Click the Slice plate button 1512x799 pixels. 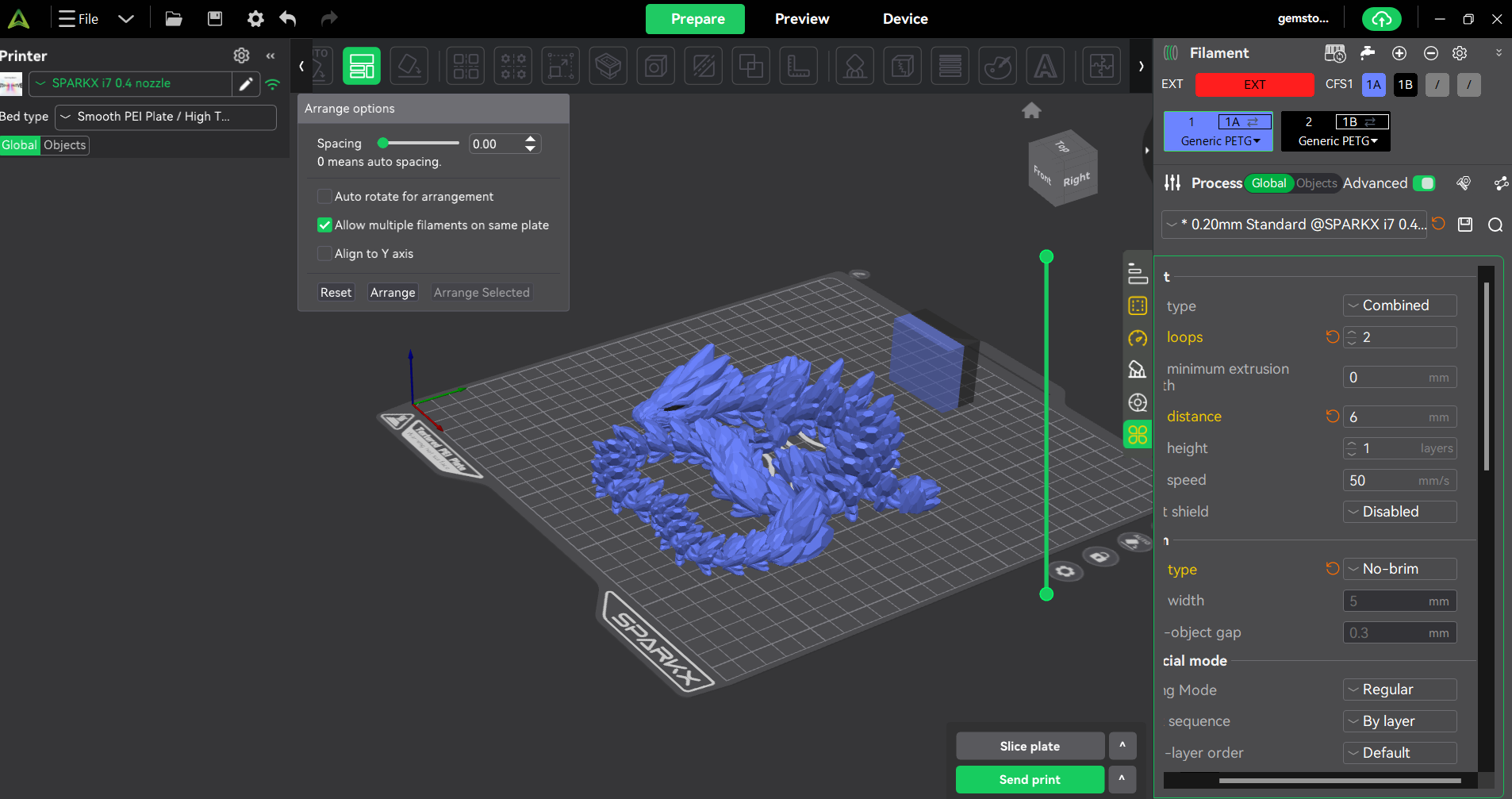[x=1029, y=746]
